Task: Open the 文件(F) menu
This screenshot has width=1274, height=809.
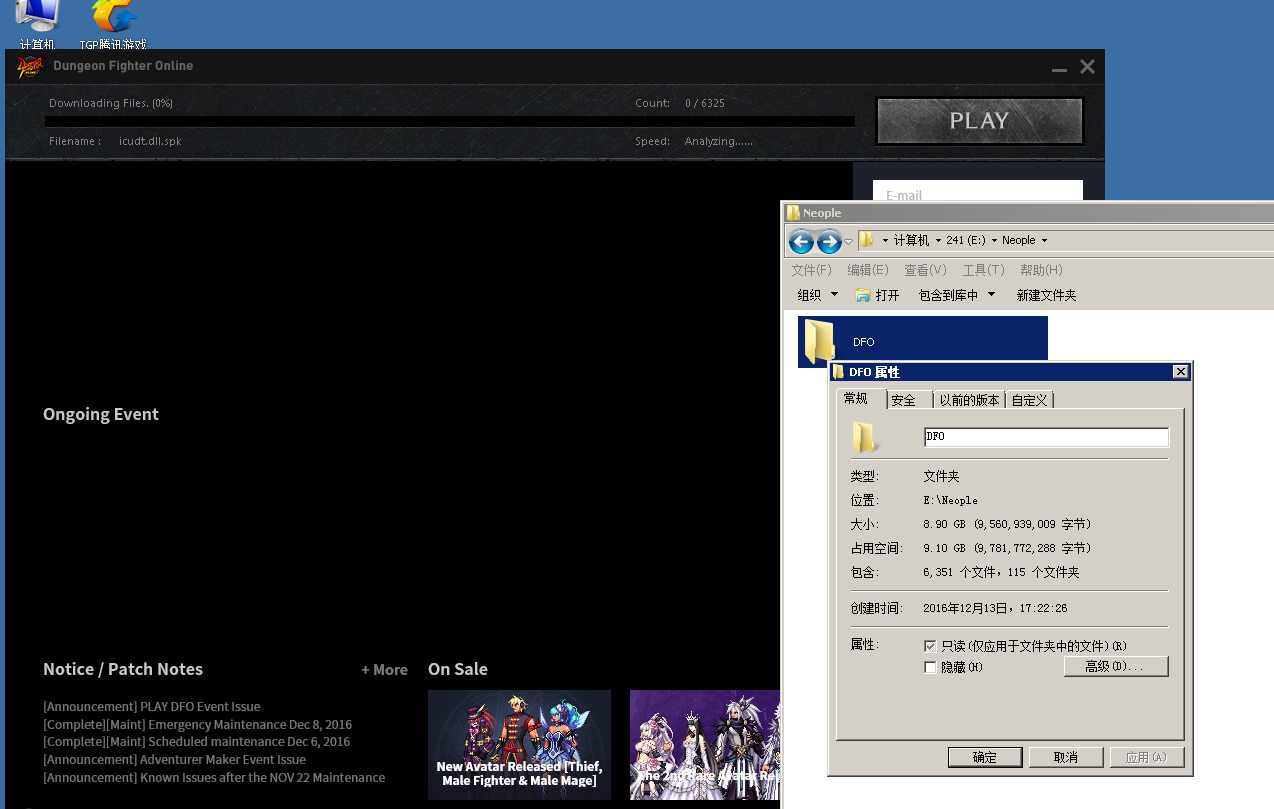Action: [x=811, y=270]
